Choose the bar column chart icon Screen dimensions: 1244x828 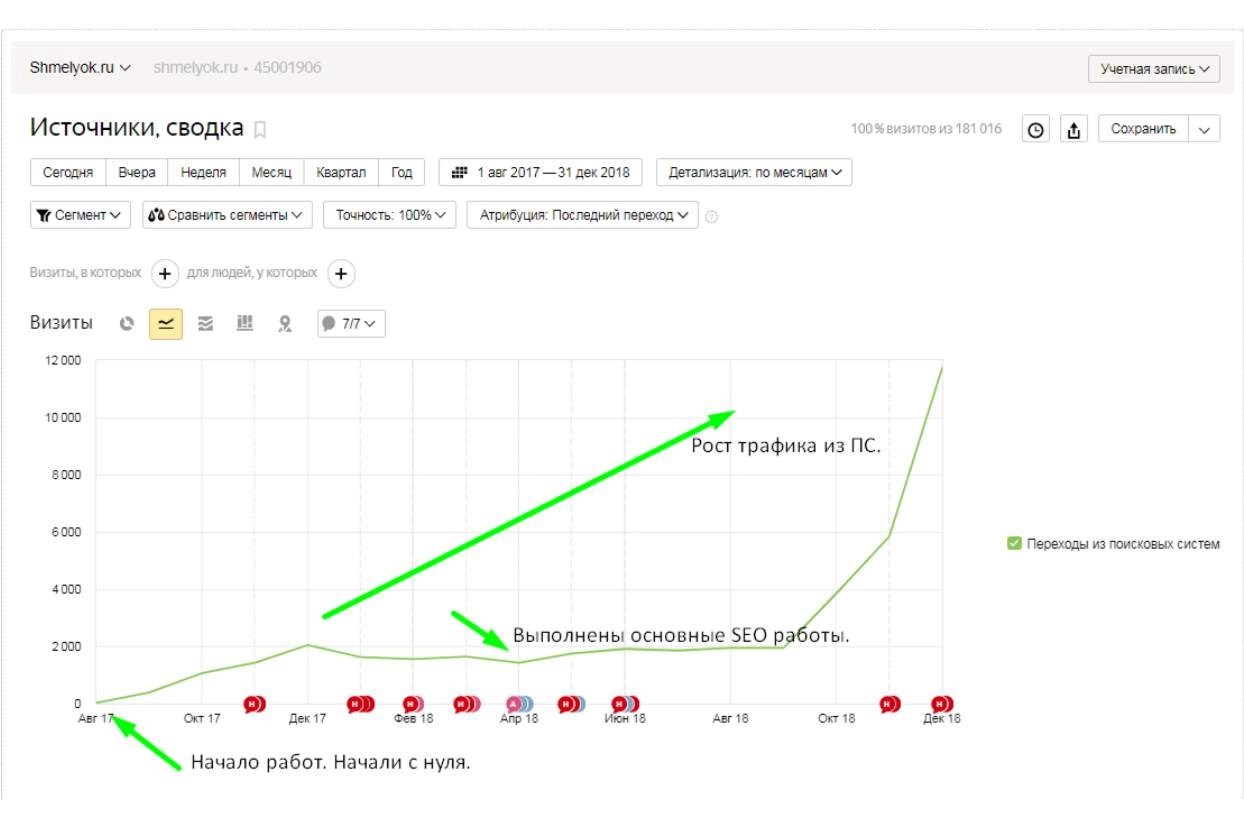pyautogui.click(x=244, y=324)
